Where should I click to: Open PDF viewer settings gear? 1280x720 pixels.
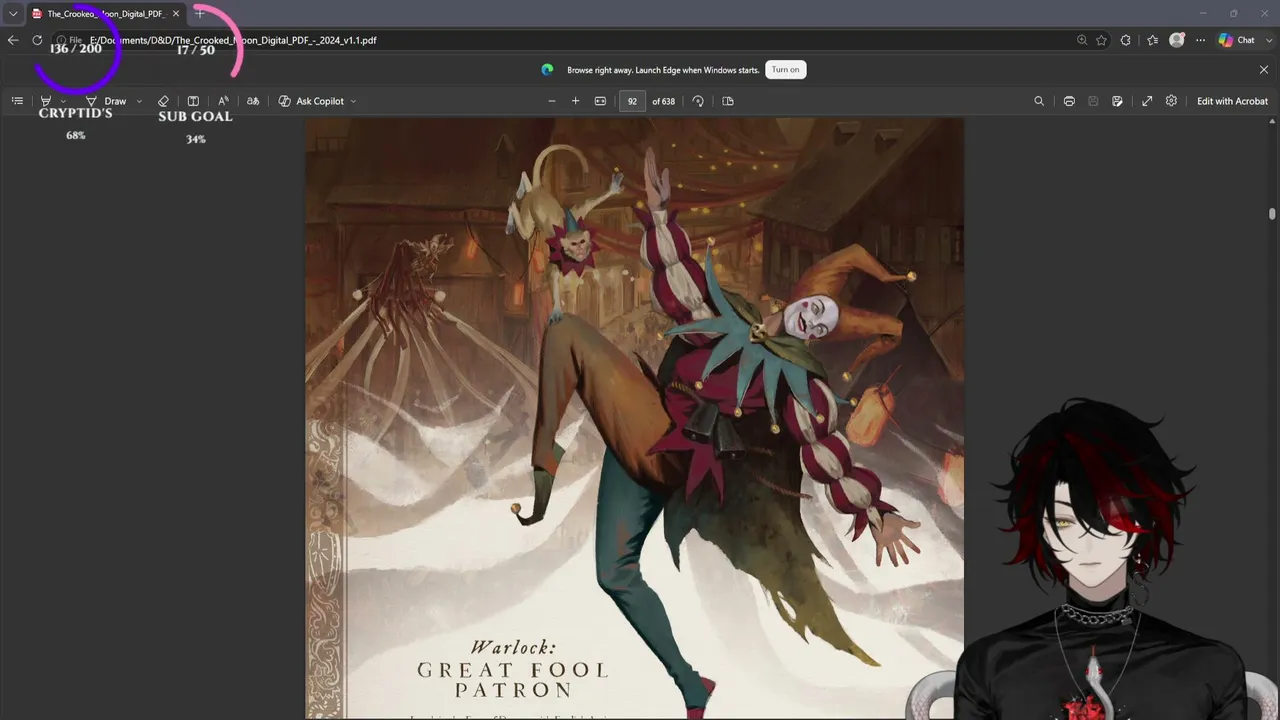click(x=1171, y=101)
